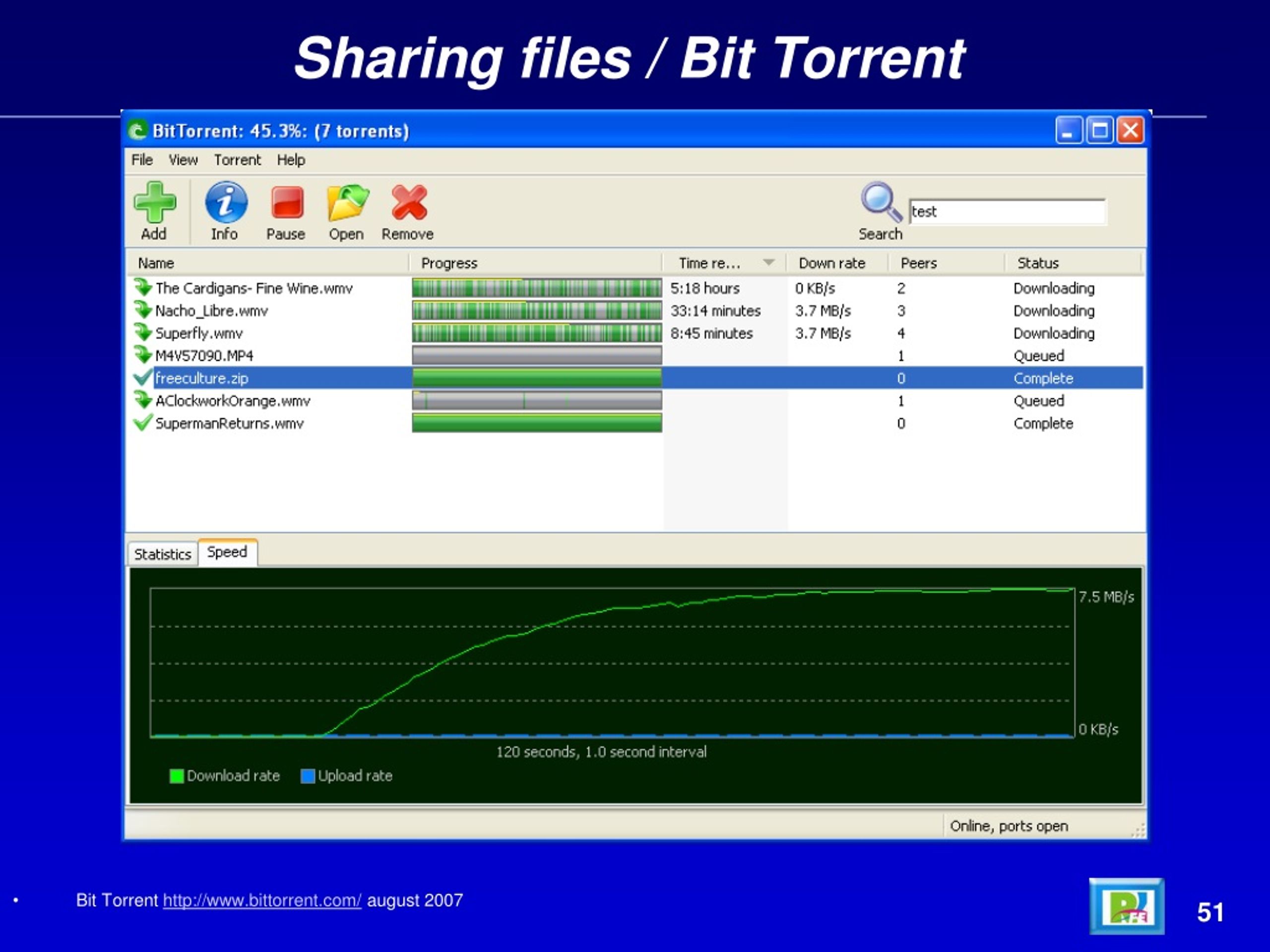Image resolution: width=1270 pixels, height=952 pixels.
Task: Click the green Download rate legend swatch
Action: tap(177, 776)
